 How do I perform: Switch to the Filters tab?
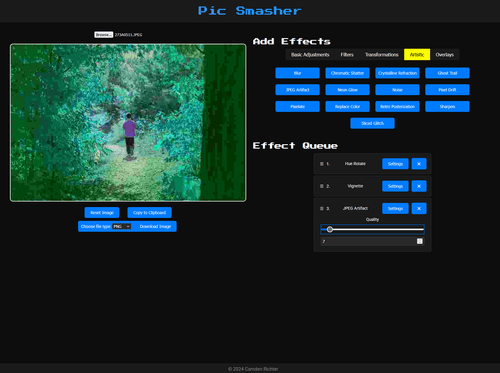click(347, 55)
